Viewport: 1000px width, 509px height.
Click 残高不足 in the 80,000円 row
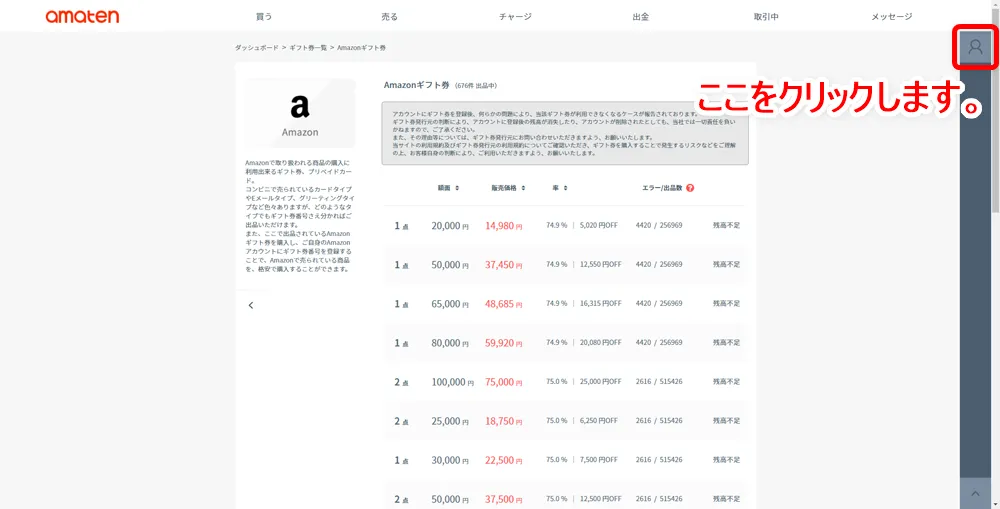pyautogui.click(x=726, y=343)
